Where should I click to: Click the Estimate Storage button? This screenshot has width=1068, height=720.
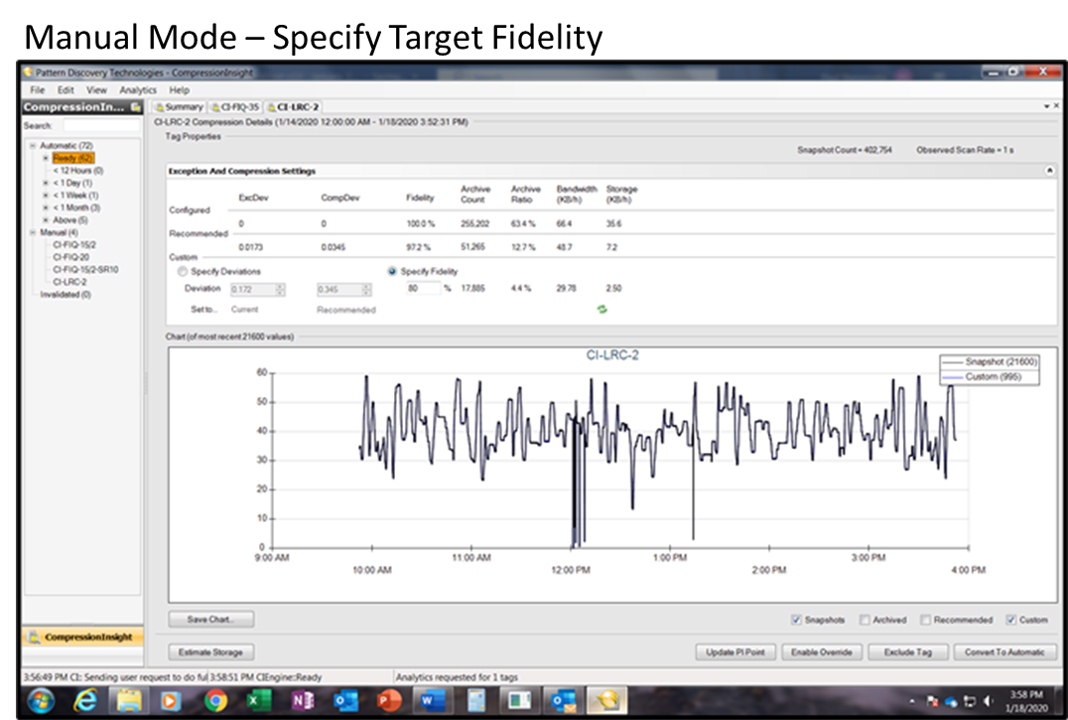211,652
